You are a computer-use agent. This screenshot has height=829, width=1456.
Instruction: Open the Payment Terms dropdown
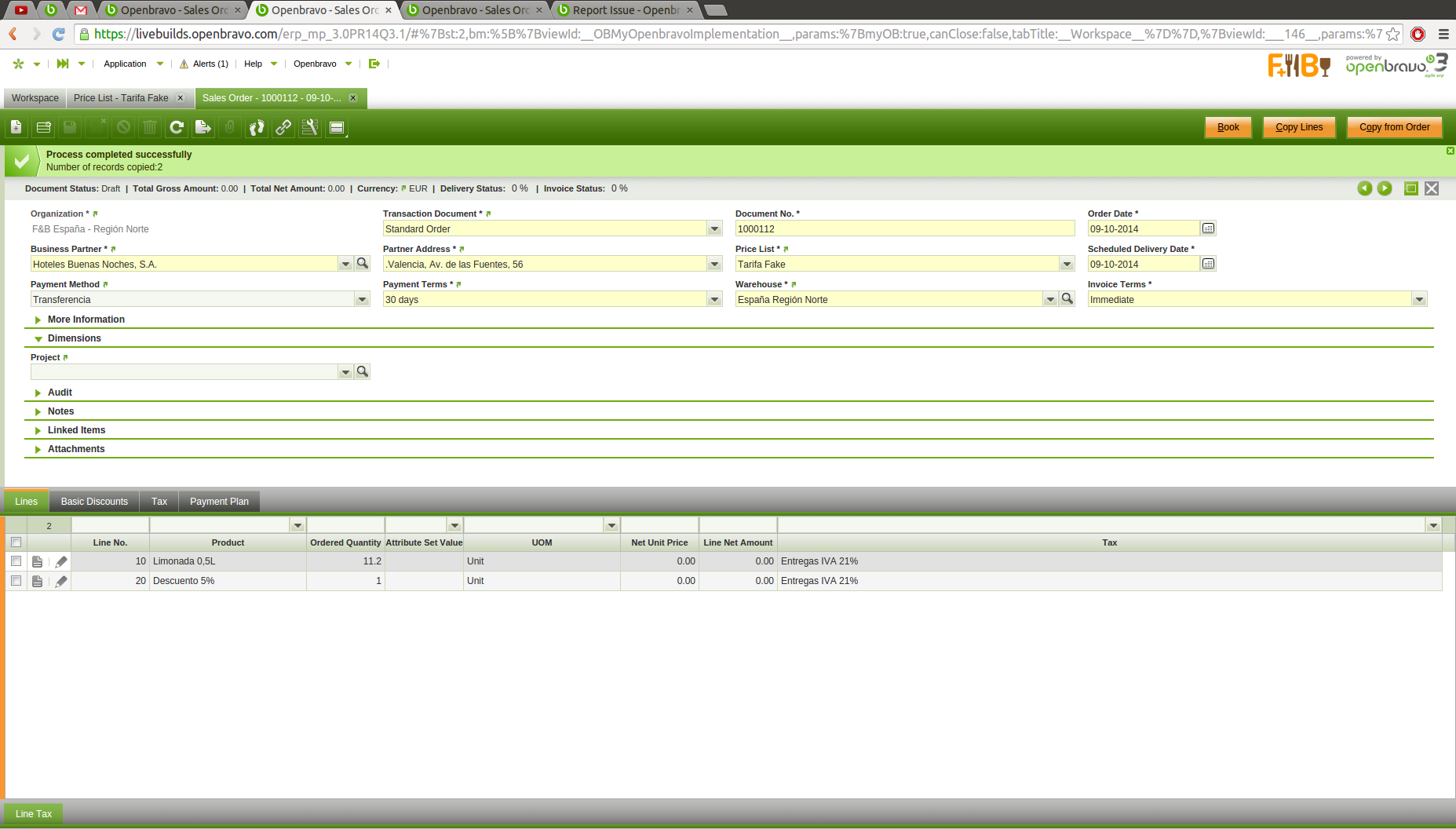pos(714,300)
